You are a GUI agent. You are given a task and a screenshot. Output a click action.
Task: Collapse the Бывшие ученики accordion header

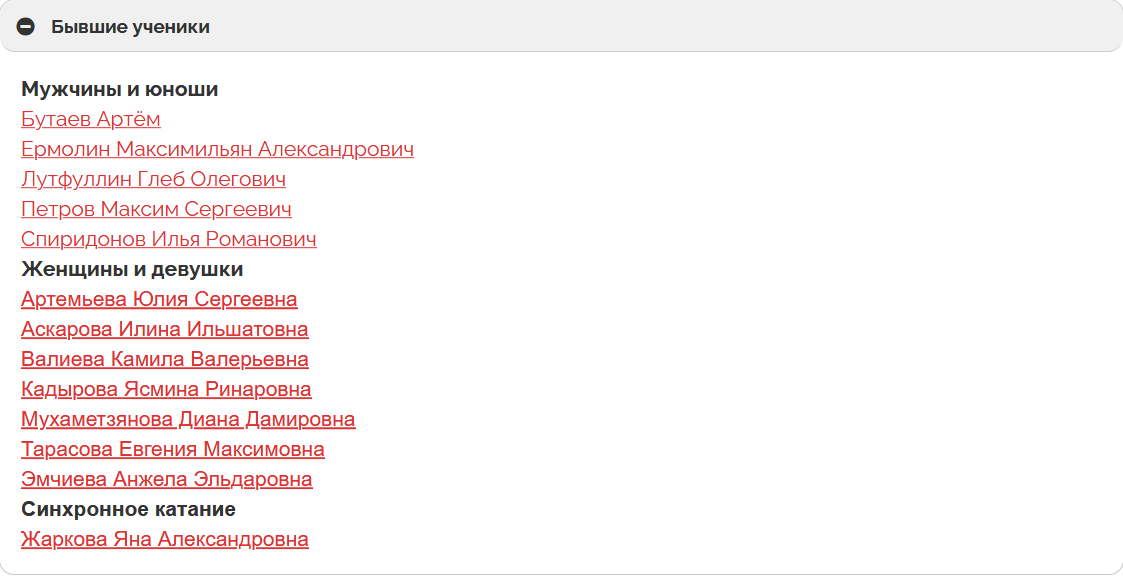(560, 27)
